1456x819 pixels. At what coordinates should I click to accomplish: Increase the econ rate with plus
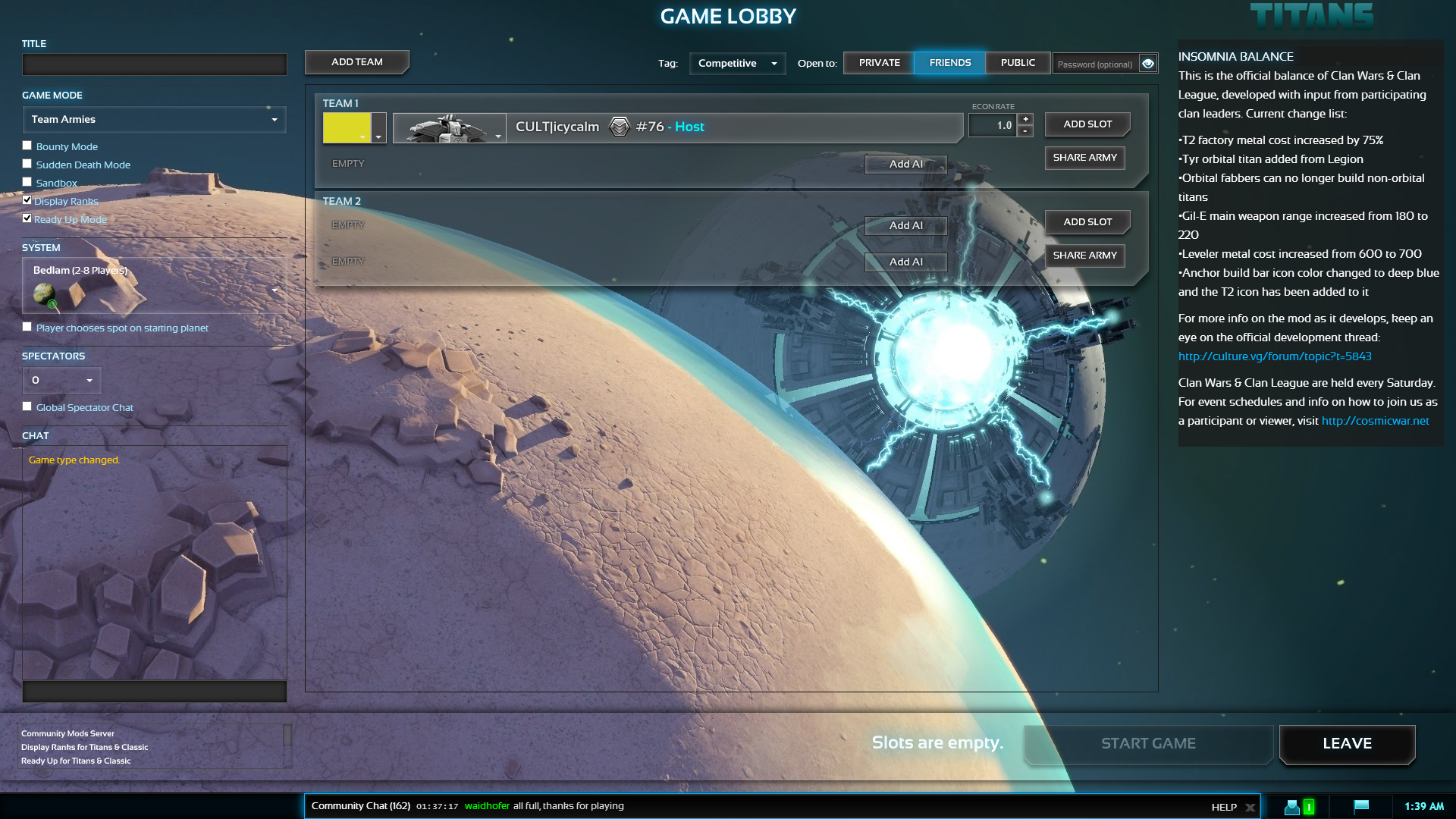tap(1025, 119)
